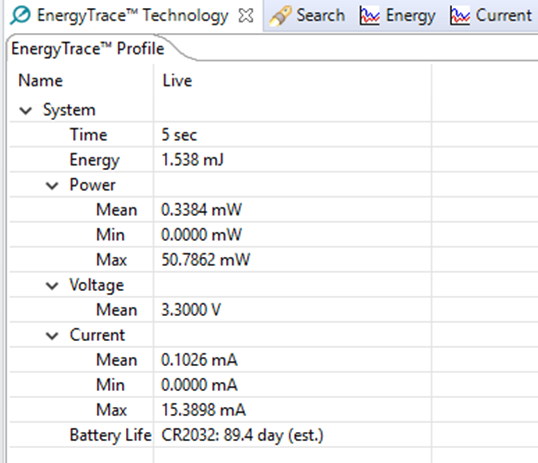Select the Power group row
Viewport: 538px width, 463px height.
pos(92,185)
